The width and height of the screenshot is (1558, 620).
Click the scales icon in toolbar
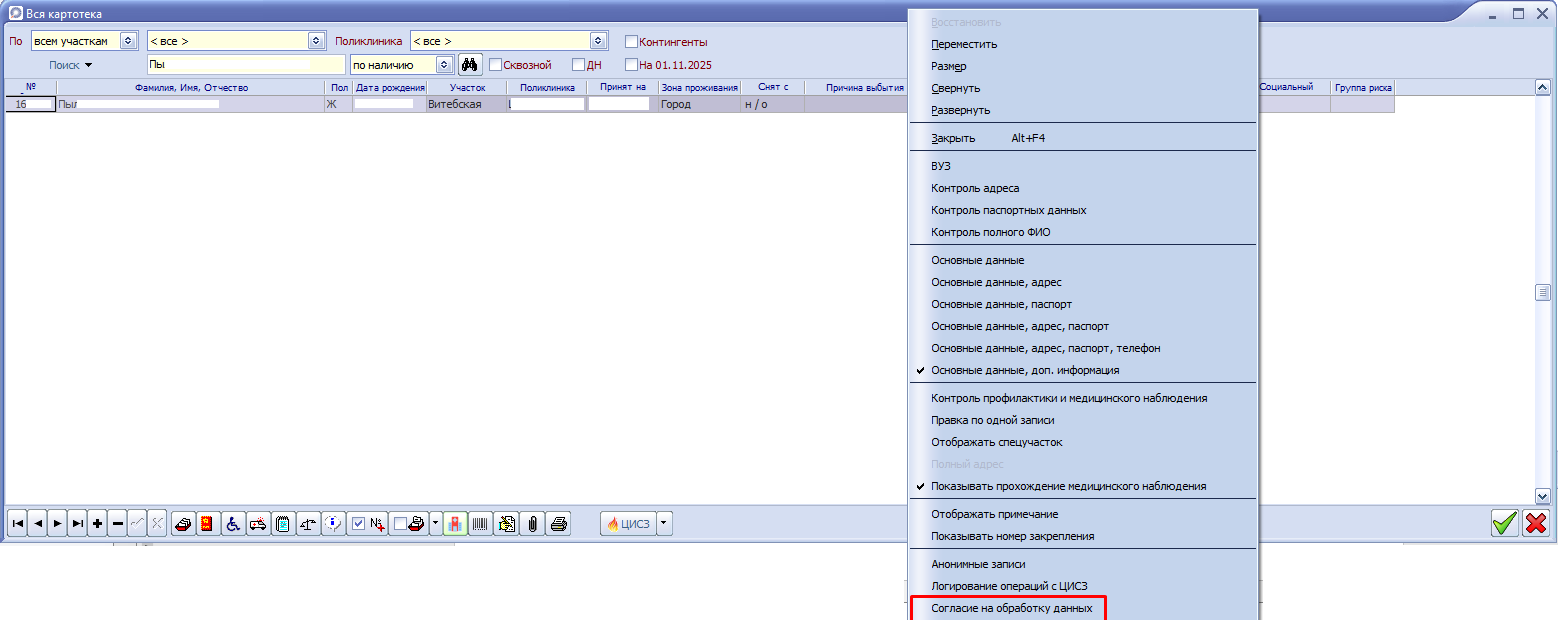[308, 523]
